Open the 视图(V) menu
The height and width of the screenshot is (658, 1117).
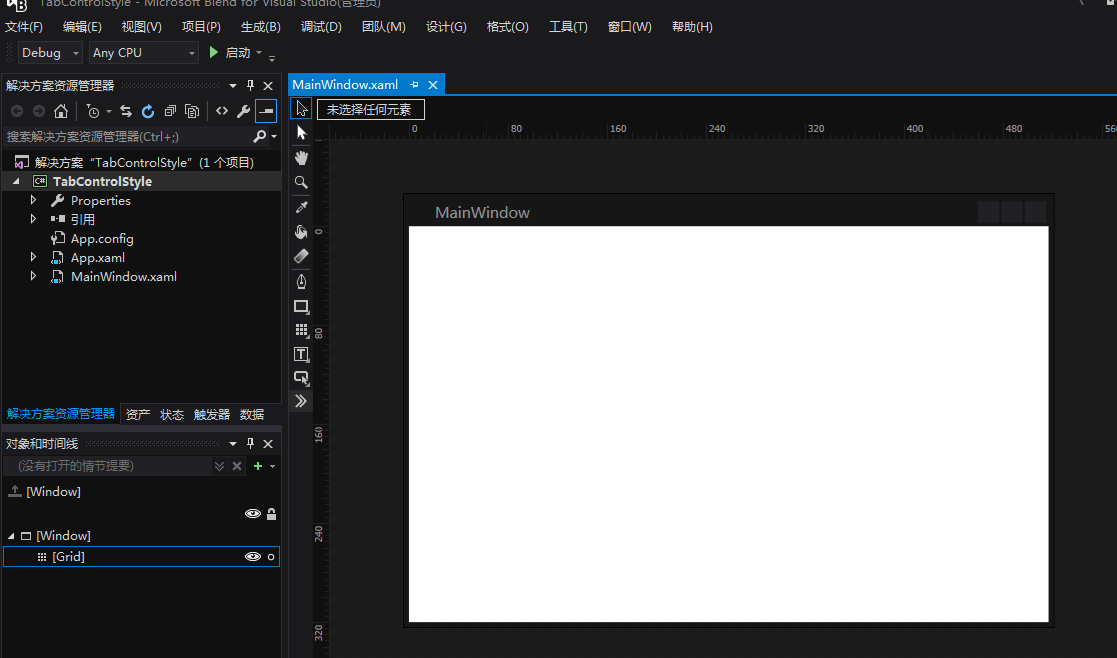point(141,27)
